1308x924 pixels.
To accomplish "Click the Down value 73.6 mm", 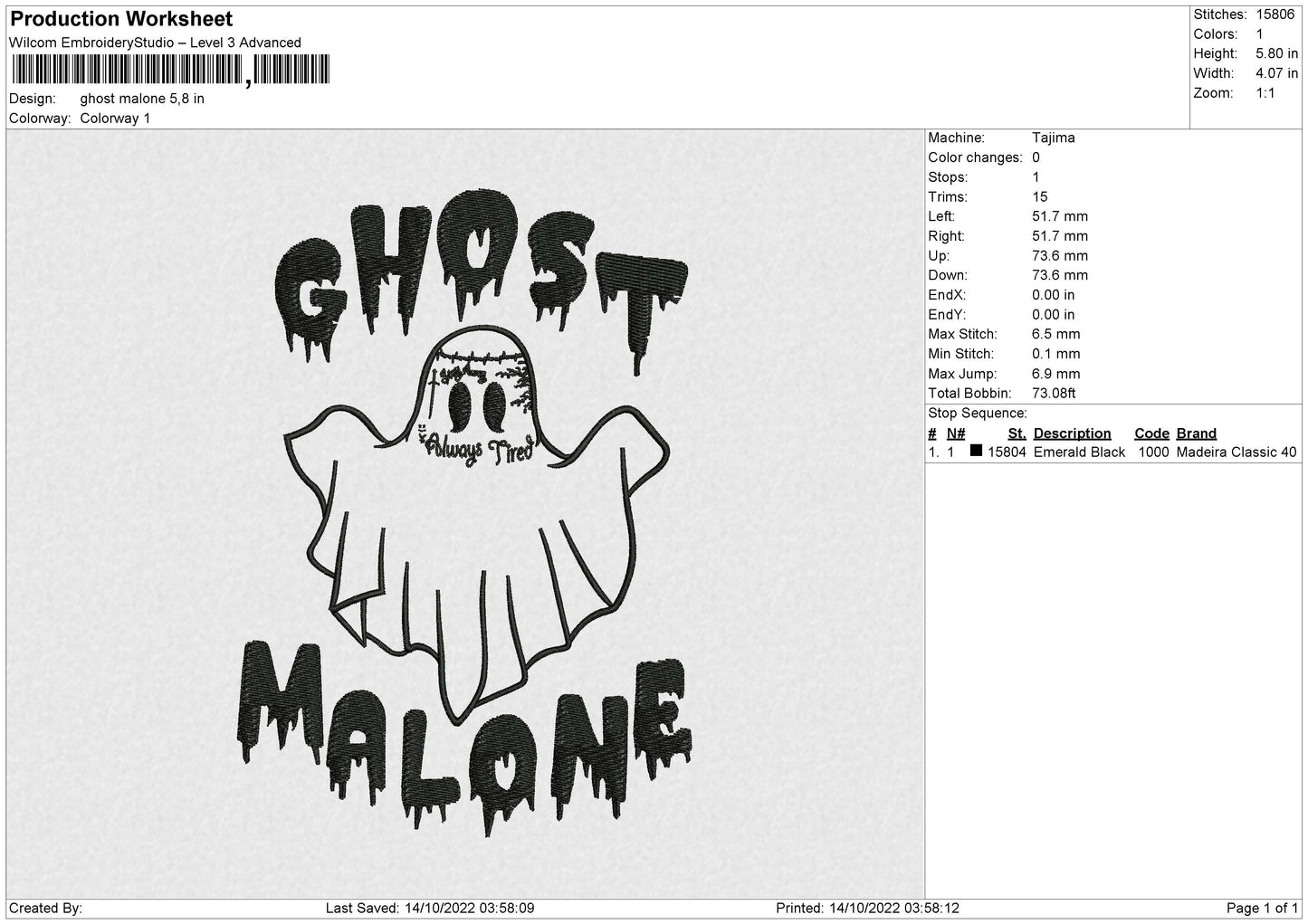I will point(1060,275).
